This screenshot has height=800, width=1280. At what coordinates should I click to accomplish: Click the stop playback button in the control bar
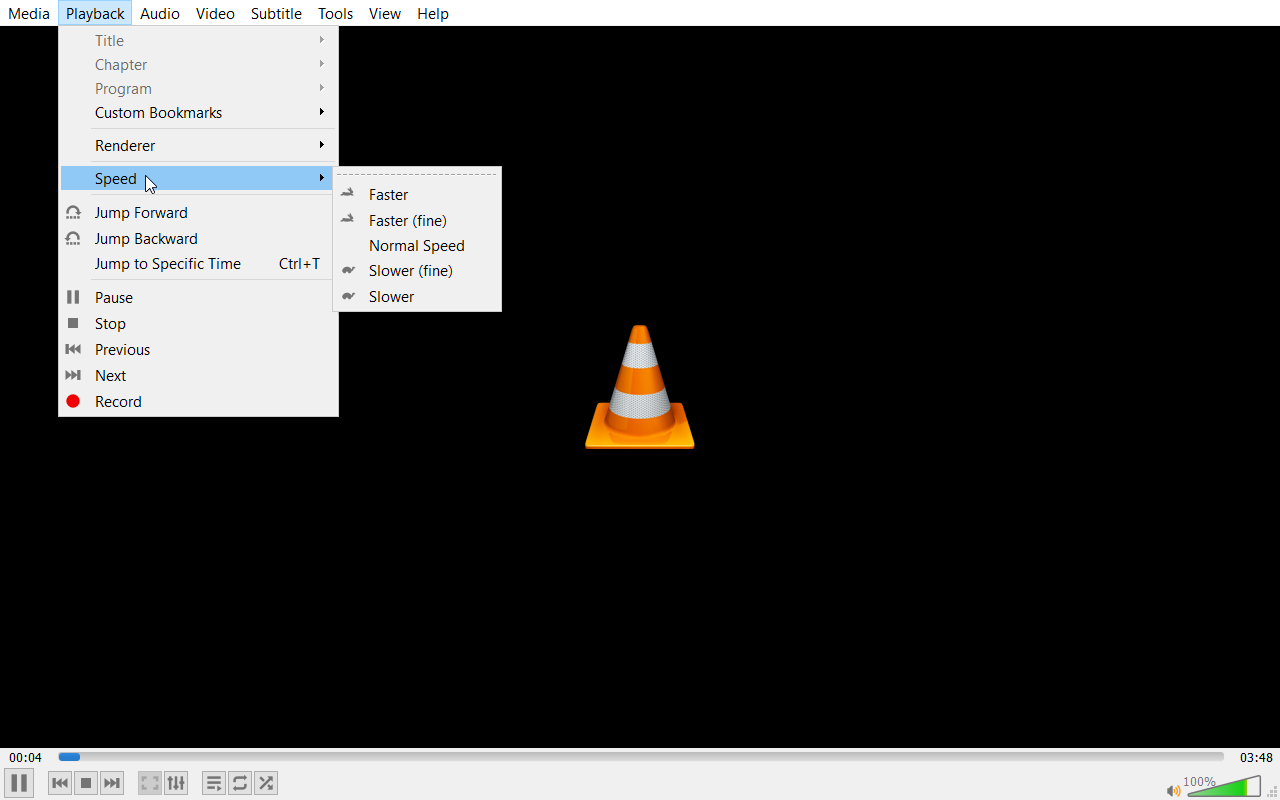click(x=86, y=783)
